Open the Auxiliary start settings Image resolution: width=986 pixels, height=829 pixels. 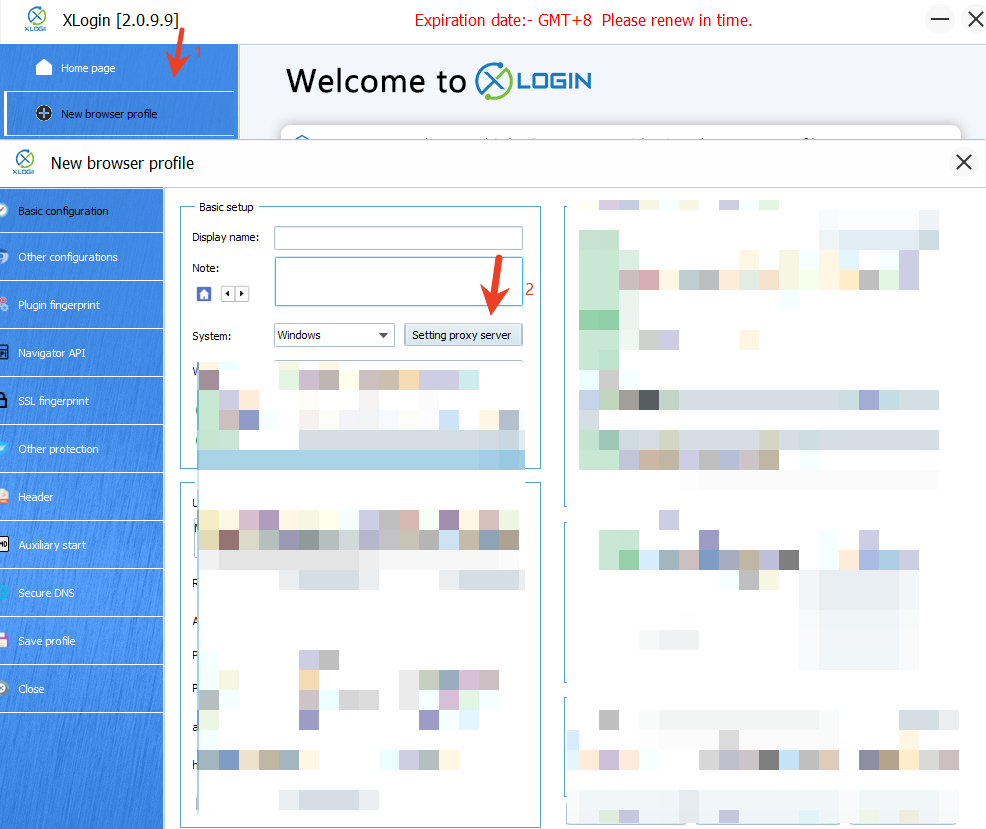(x=81, y=545)
